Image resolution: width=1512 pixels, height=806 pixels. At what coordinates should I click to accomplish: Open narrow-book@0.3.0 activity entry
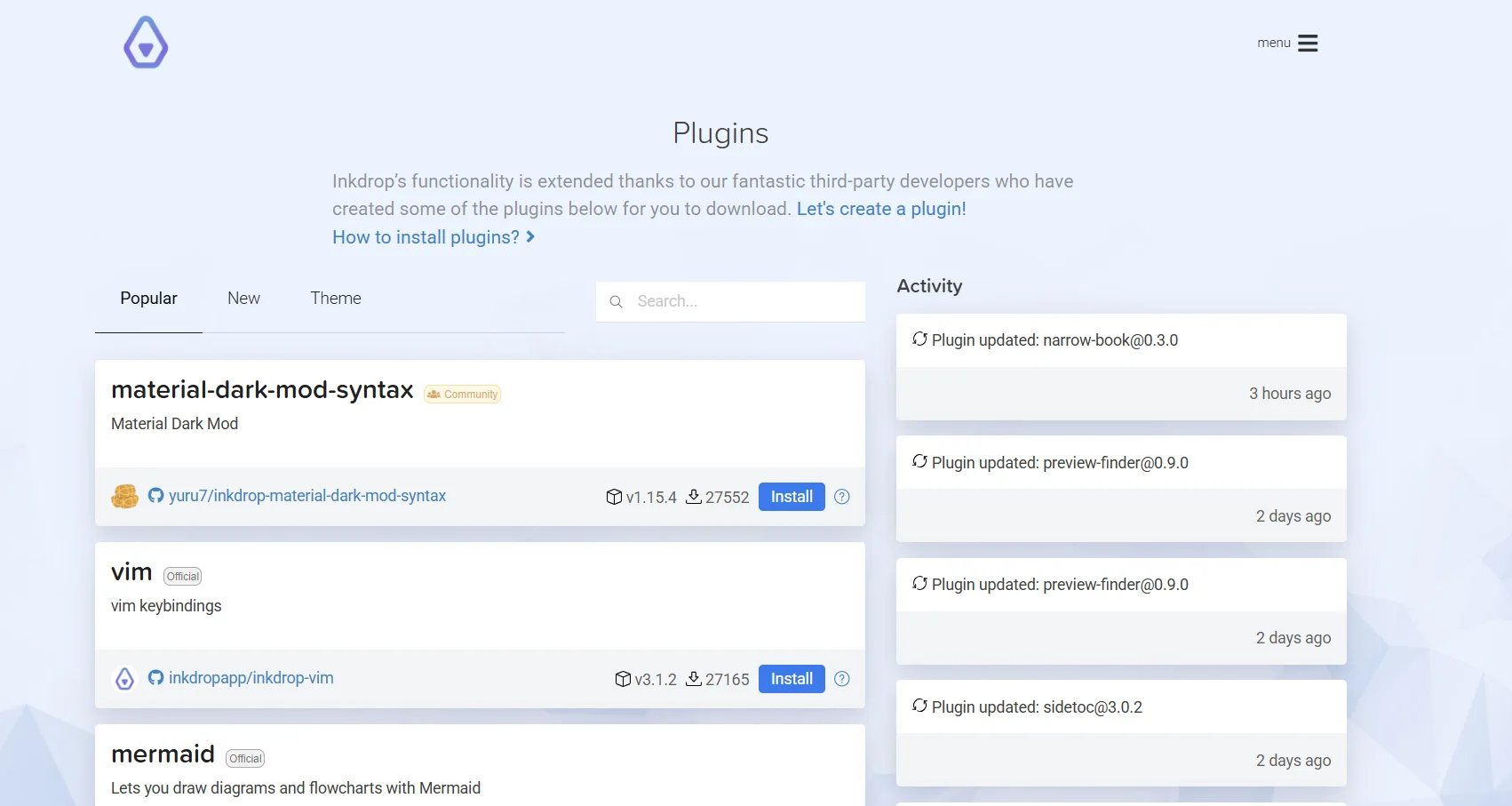[1054, 340]
